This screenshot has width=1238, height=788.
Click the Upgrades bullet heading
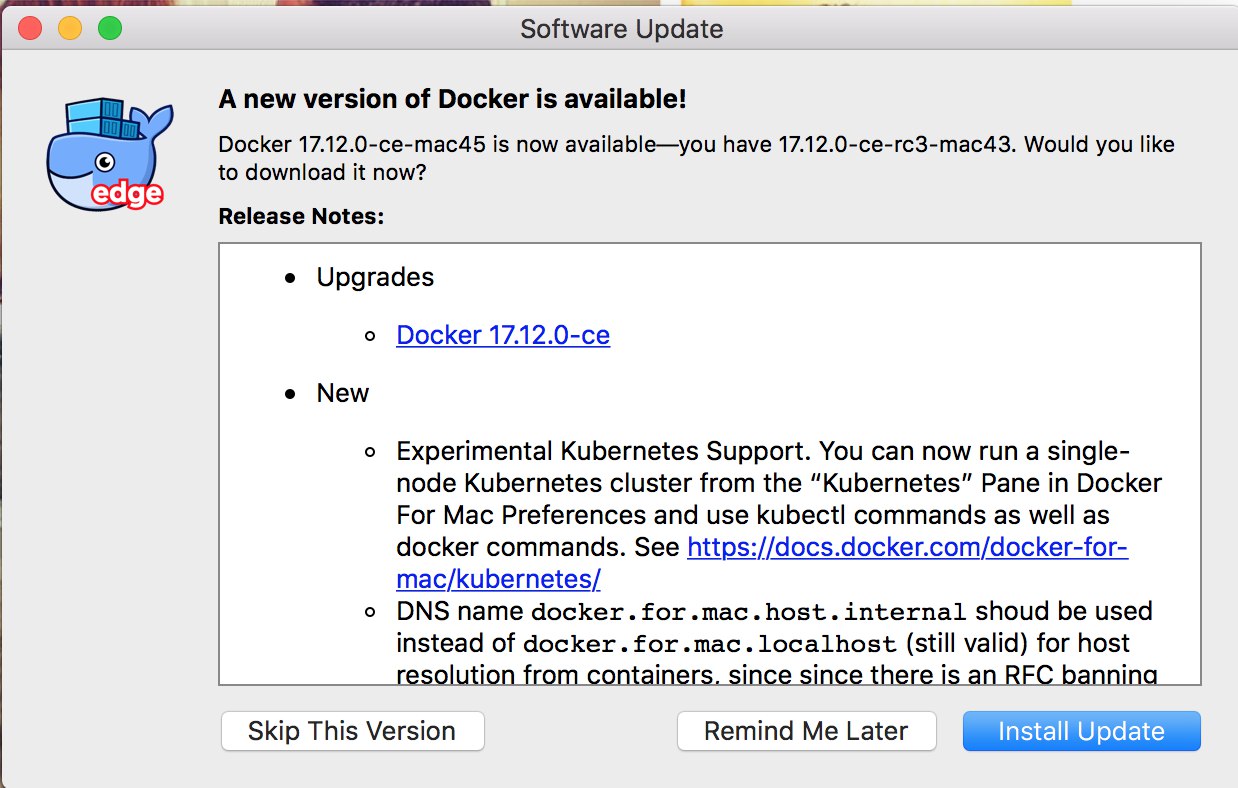(375, 277)
